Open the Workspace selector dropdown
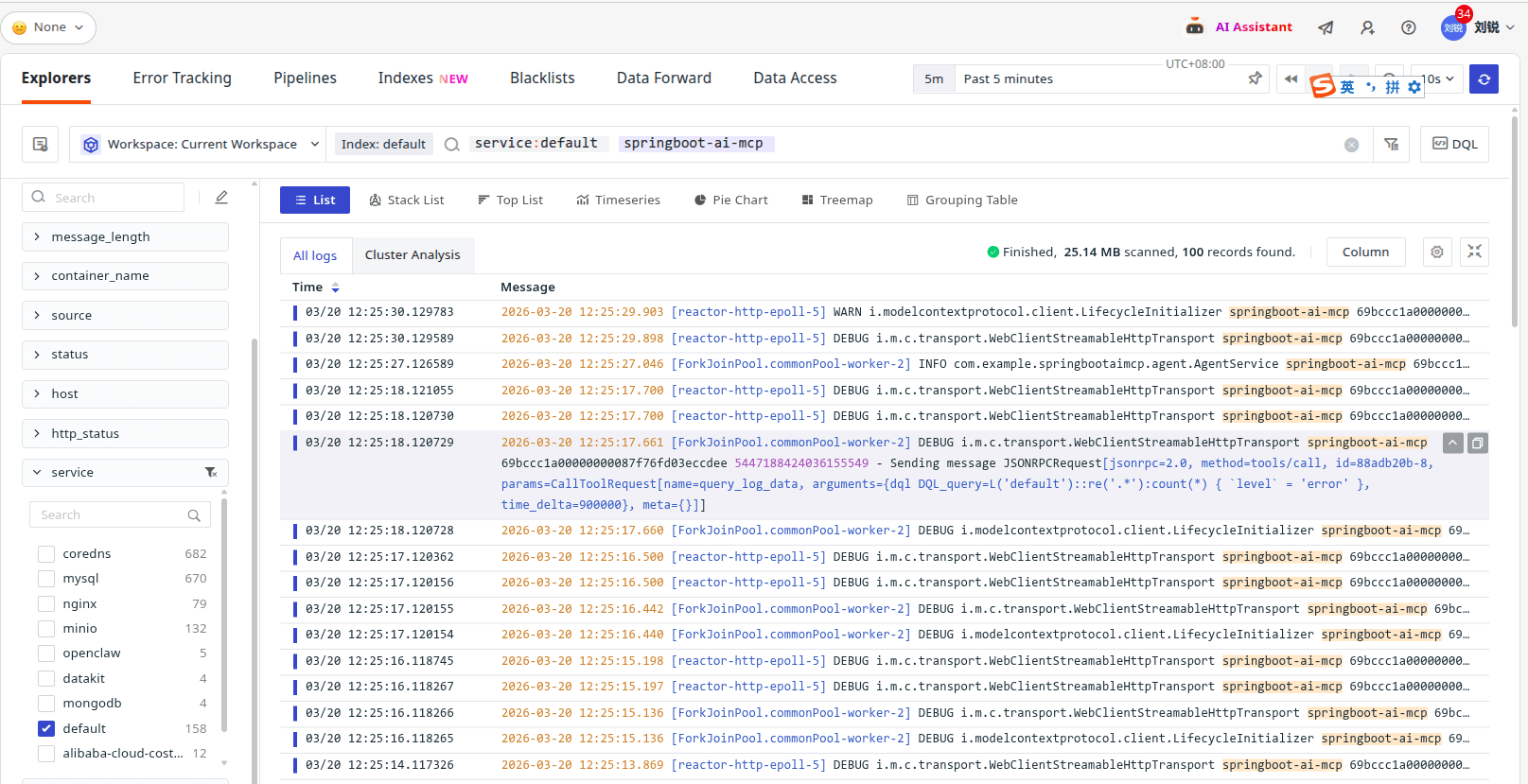The height and width of the screenshot is (784, 1528). [202, 144]
